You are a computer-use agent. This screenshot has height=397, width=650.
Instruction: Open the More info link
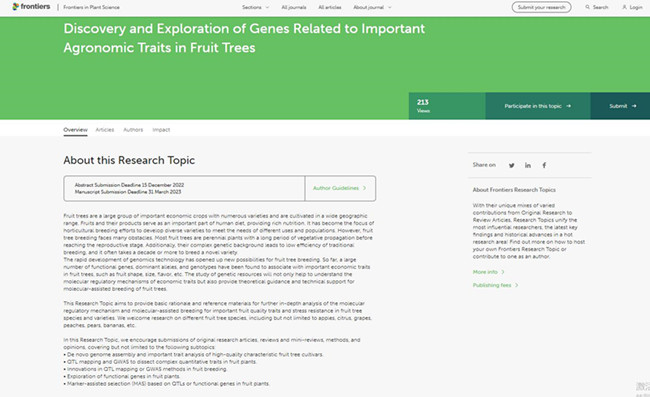488,272
